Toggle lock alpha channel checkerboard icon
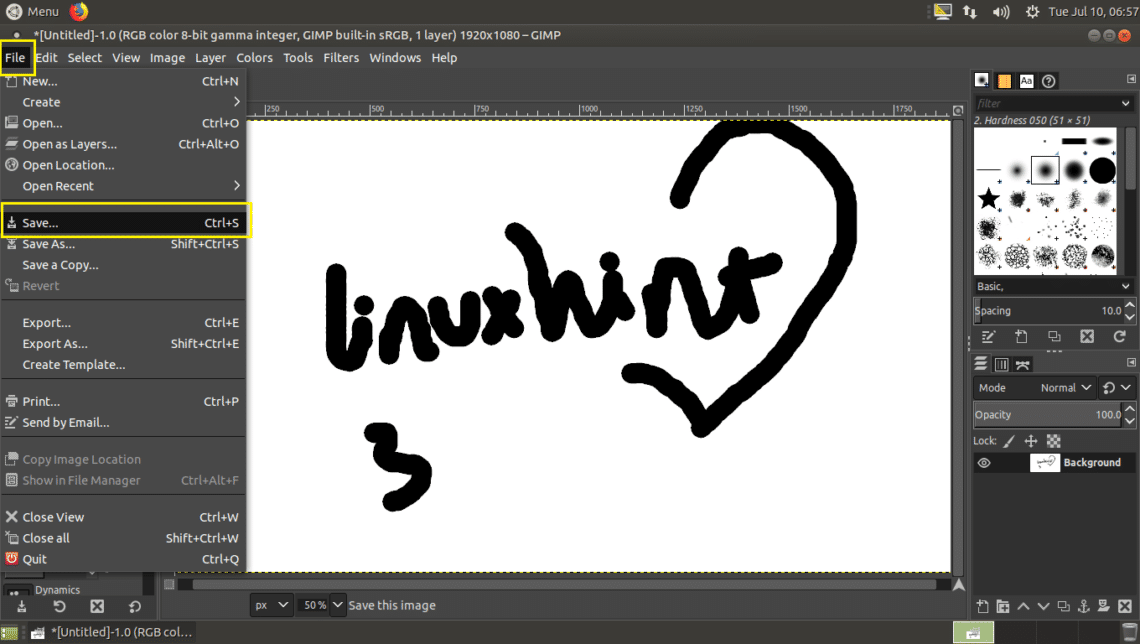 coord(1053,441)
